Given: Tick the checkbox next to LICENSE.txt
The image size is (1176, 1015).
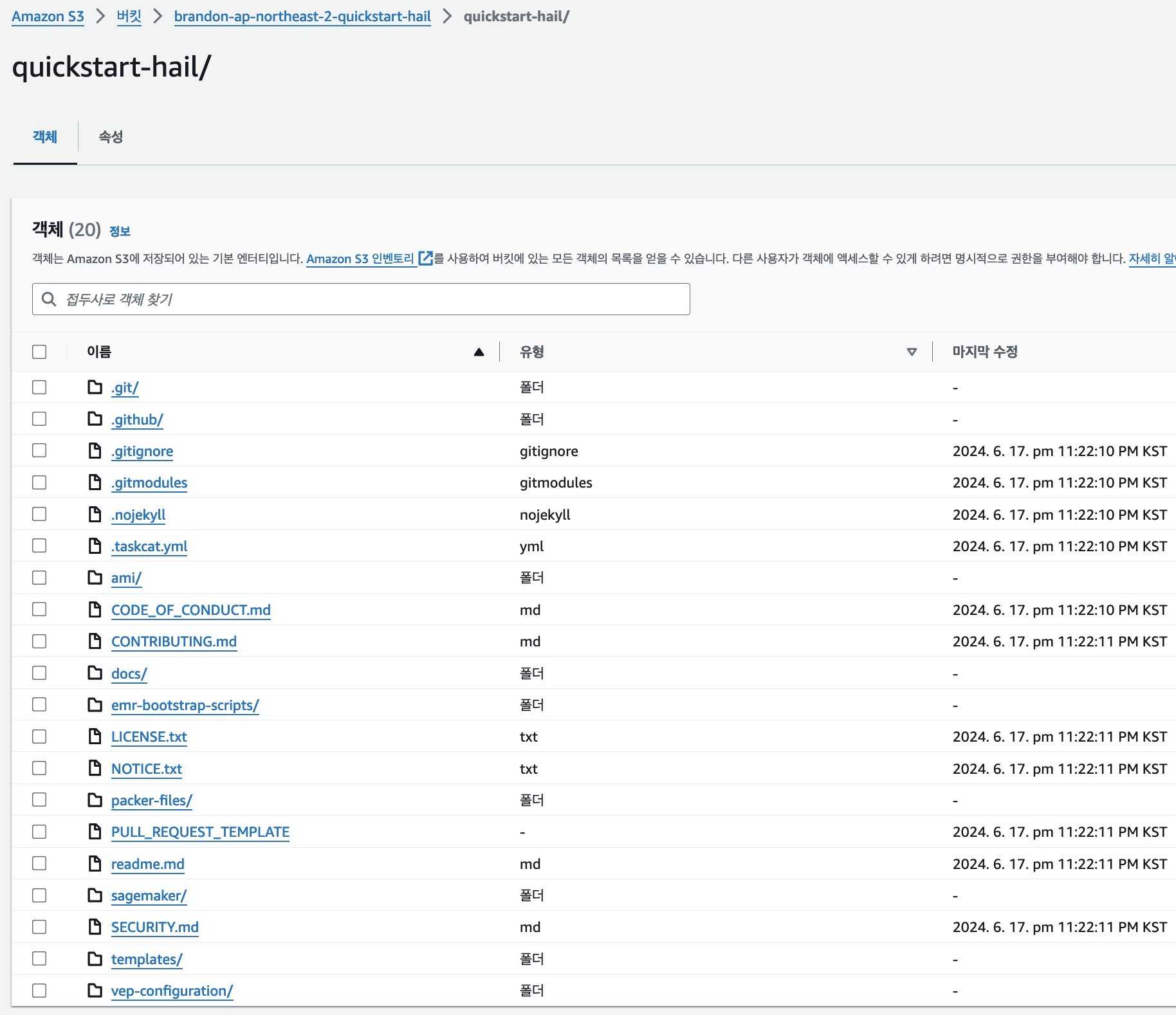Looking at the screenshot, I should point(39,736).
